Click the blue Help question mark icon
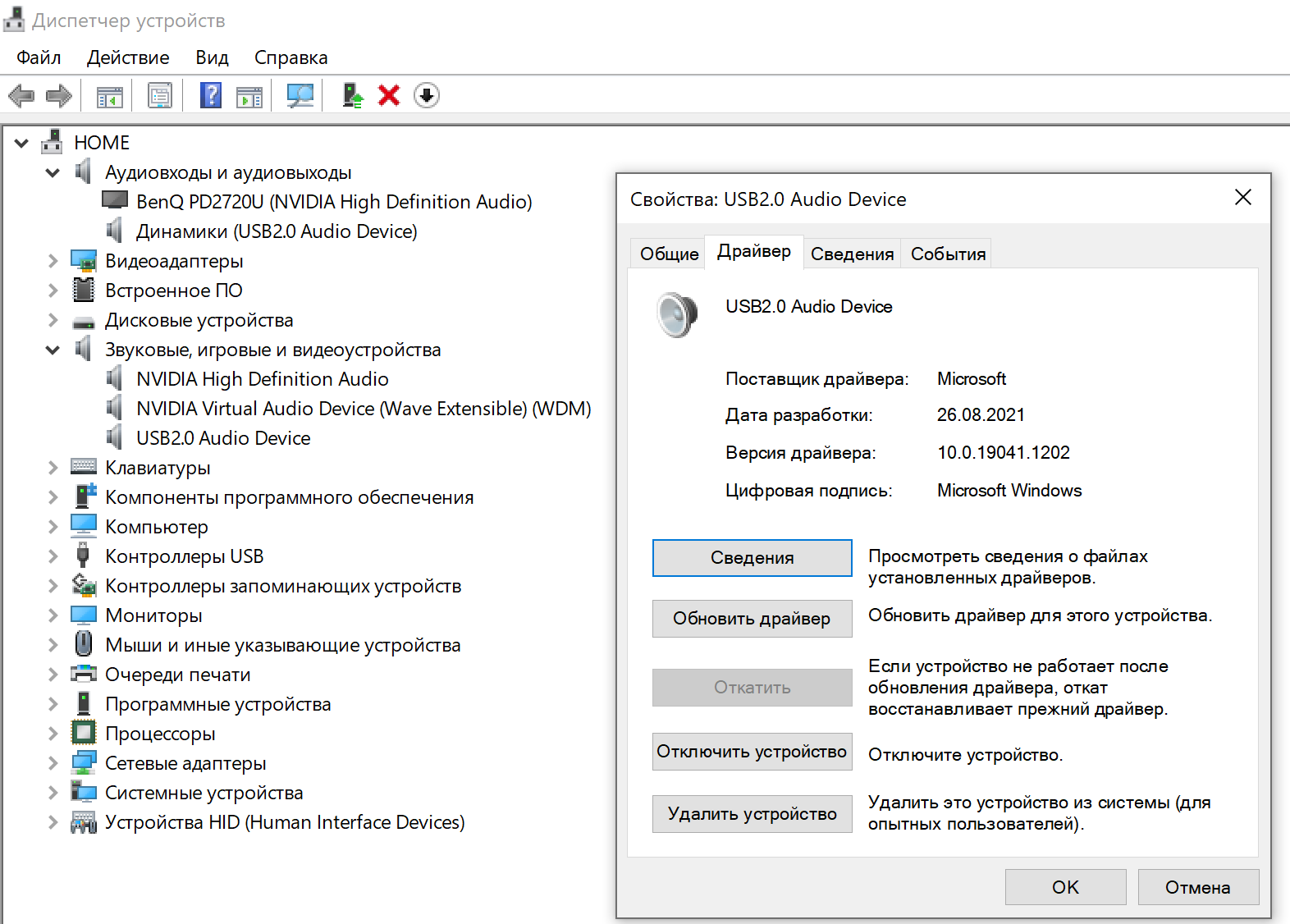This screenshot has width=1290, height=924. point(211,95)
